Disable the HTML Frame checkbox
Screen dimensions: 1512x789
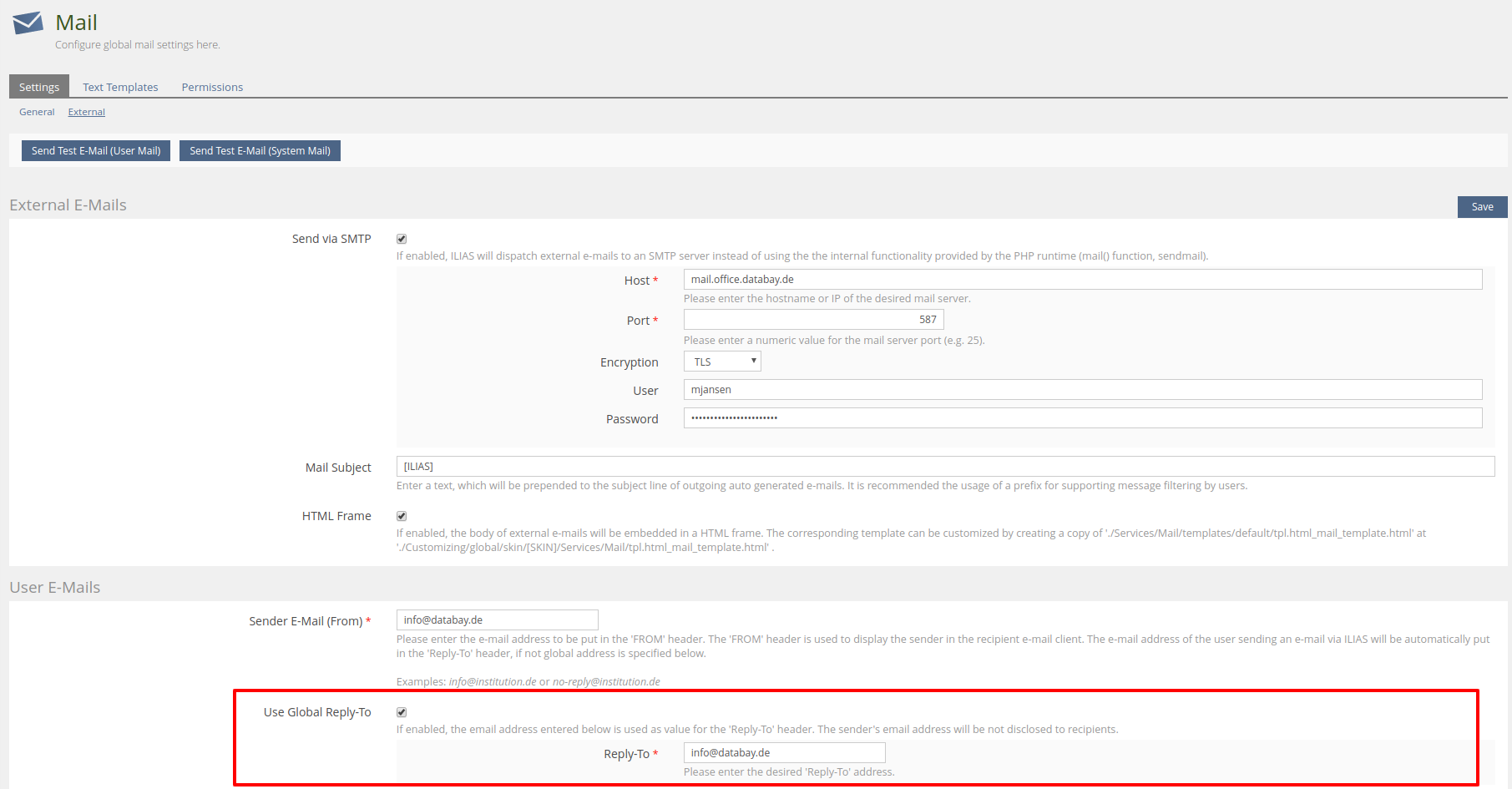click(402, 516)
